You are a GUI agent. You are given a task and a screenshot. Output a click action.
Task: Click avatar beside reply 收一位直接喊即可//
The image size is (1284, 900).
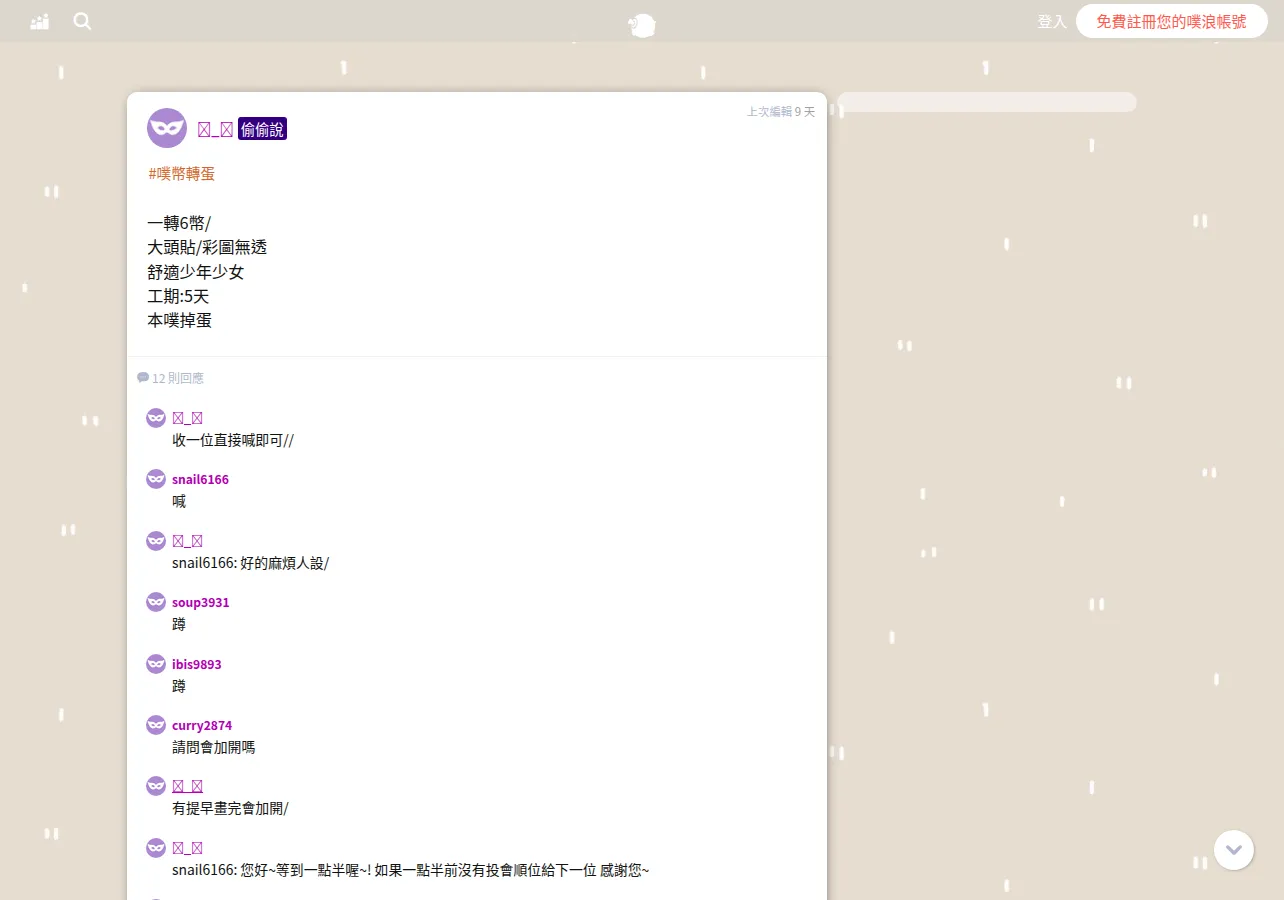(156, 418)
